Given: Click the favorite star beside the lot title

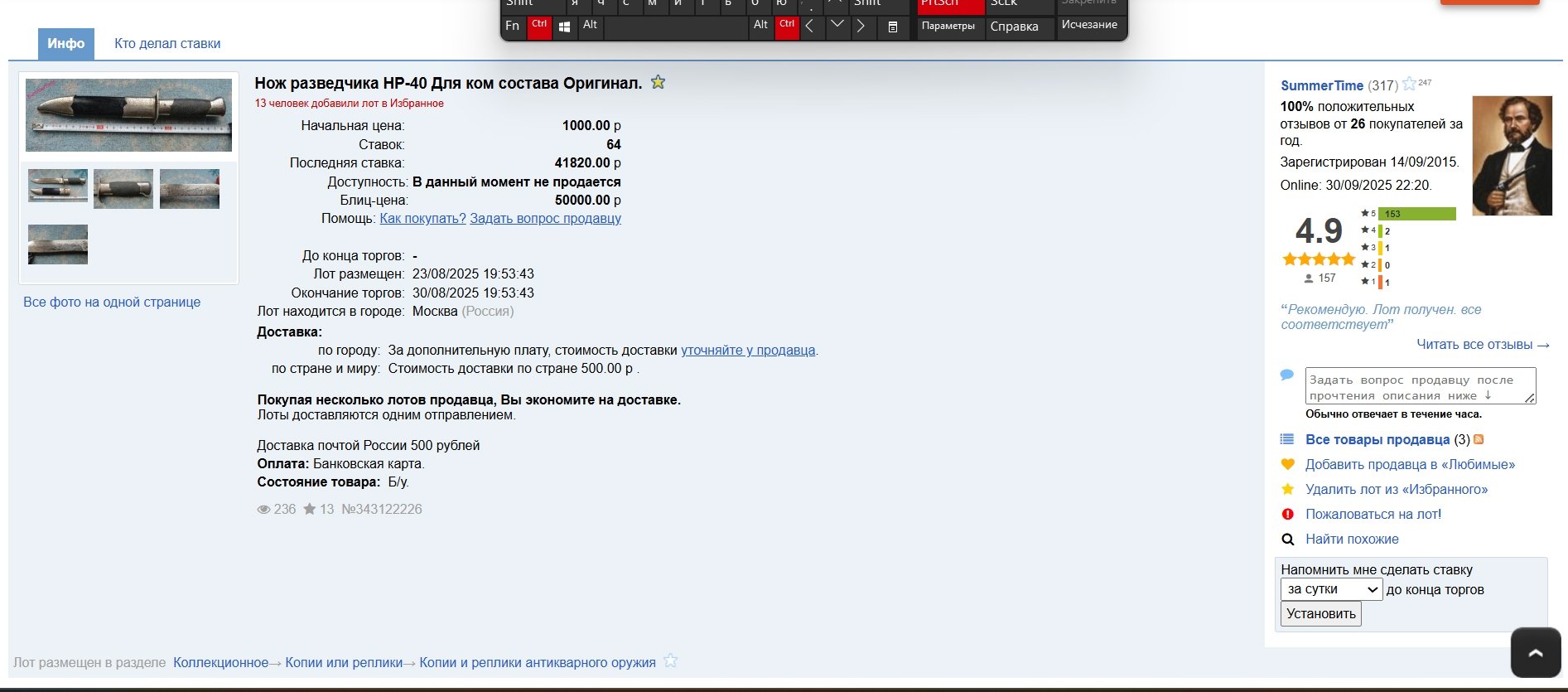Looking at the screenshot, I should [658, 82].
